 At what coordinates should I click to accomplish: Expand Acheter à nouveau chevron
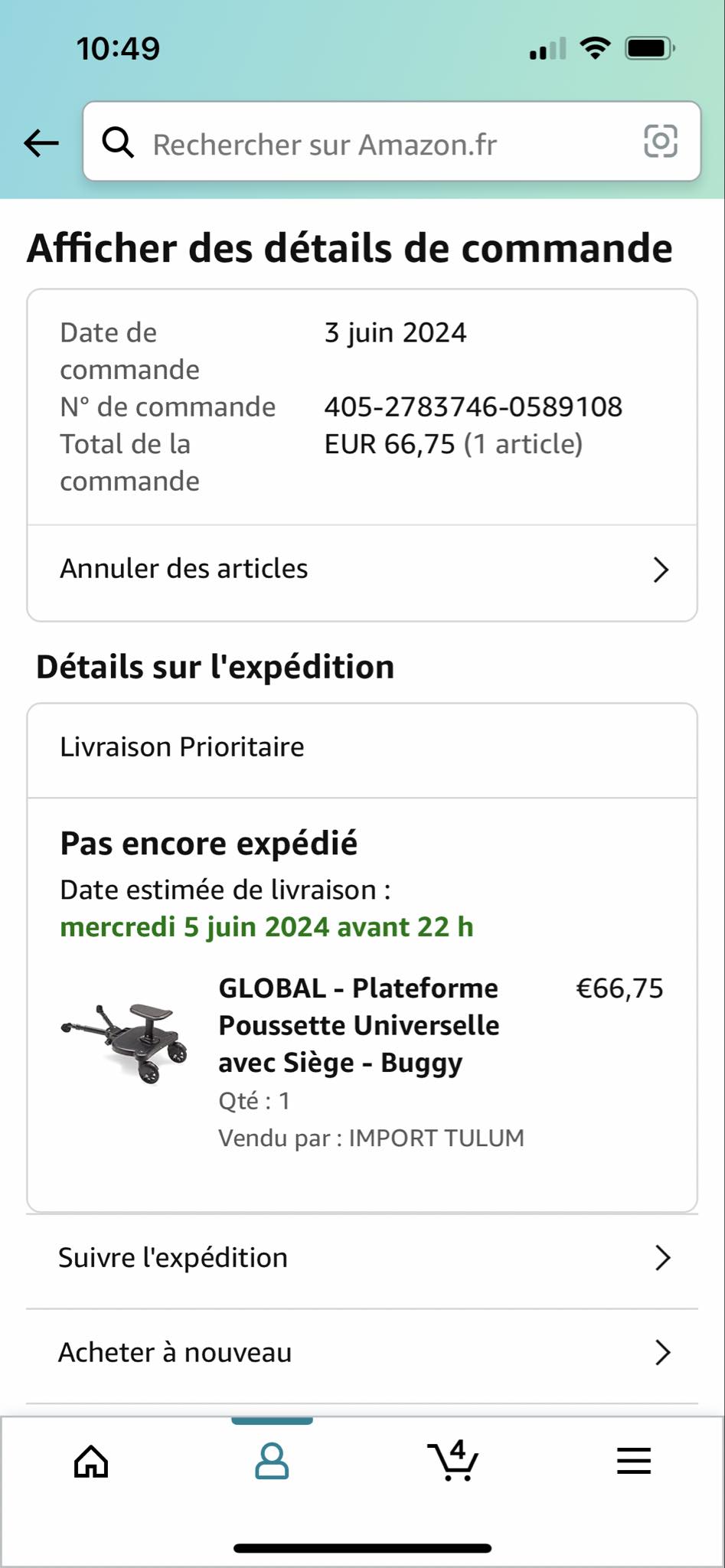point(662,1353)
